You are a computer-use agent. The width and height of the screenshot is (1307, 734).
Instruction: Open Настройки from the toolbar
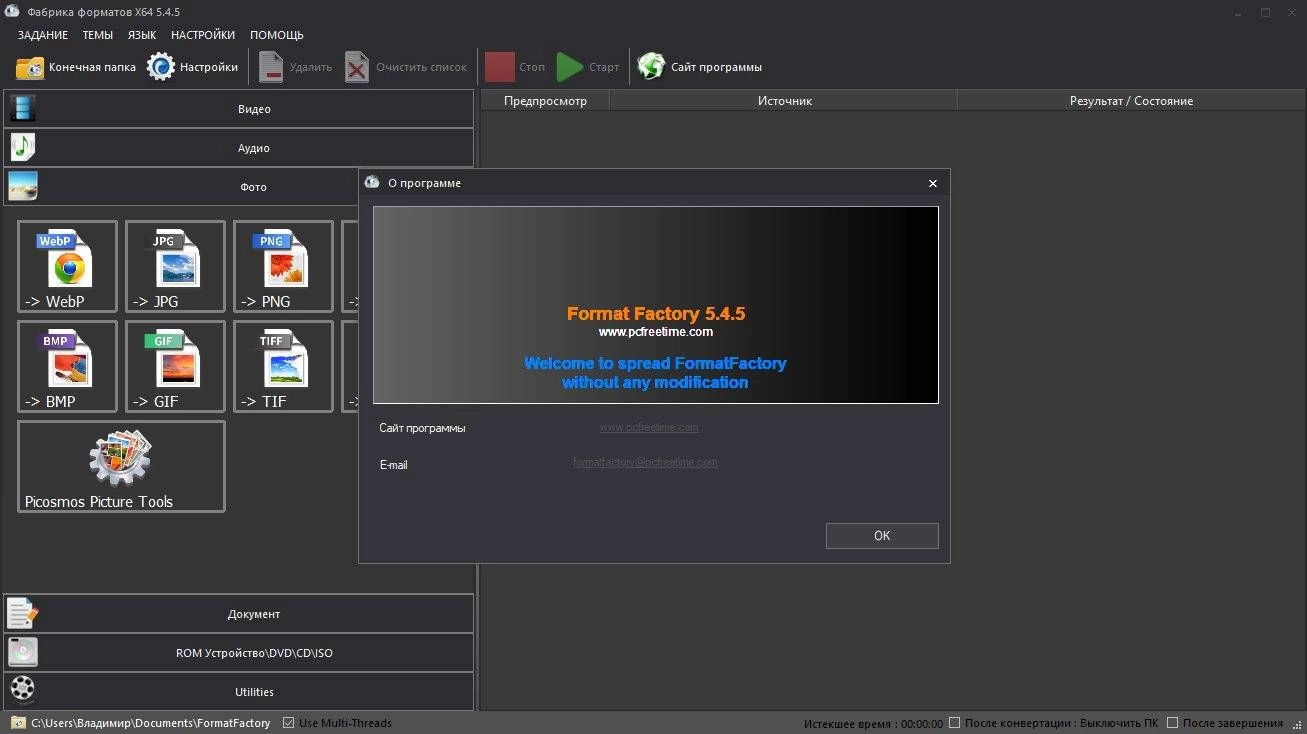click(193, 67)
